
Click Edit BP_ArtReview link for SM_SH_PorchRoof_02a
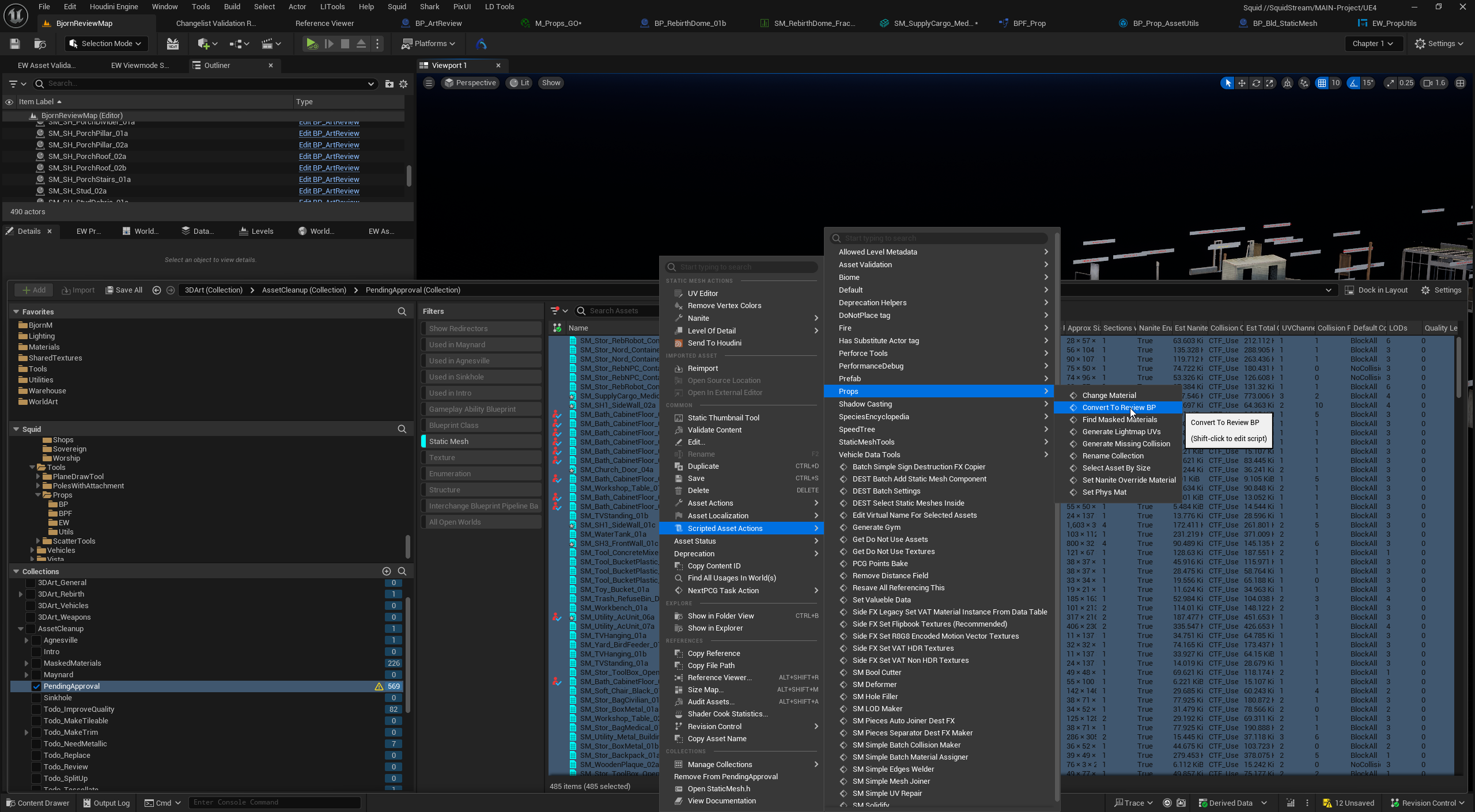(x=329, y=157)
